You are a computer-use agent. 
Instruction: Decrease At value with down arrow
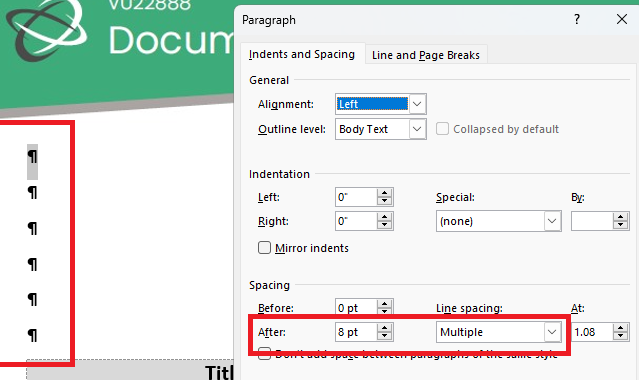pos(620,336)
